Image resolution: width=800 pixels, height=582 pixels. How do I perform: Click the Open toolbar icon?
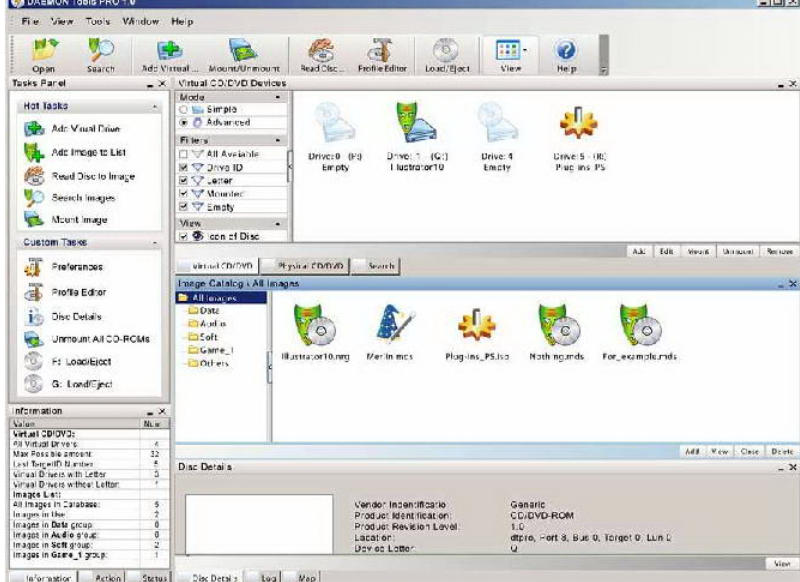(x=44, y=55)
